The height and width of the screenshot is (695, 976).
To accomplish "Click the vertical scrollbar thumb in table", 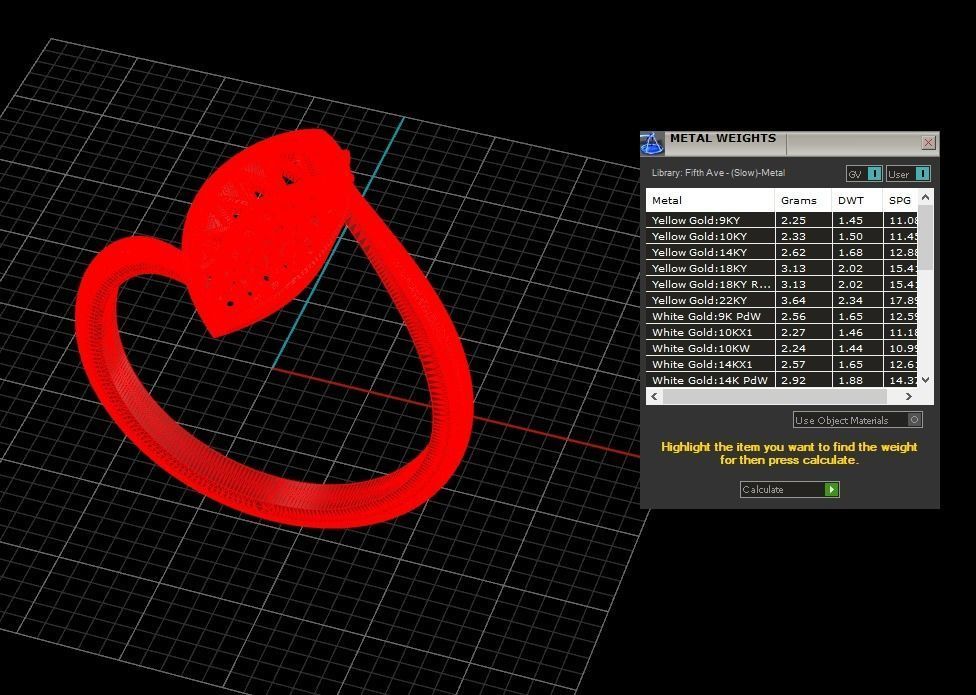I will click(926, 237).
